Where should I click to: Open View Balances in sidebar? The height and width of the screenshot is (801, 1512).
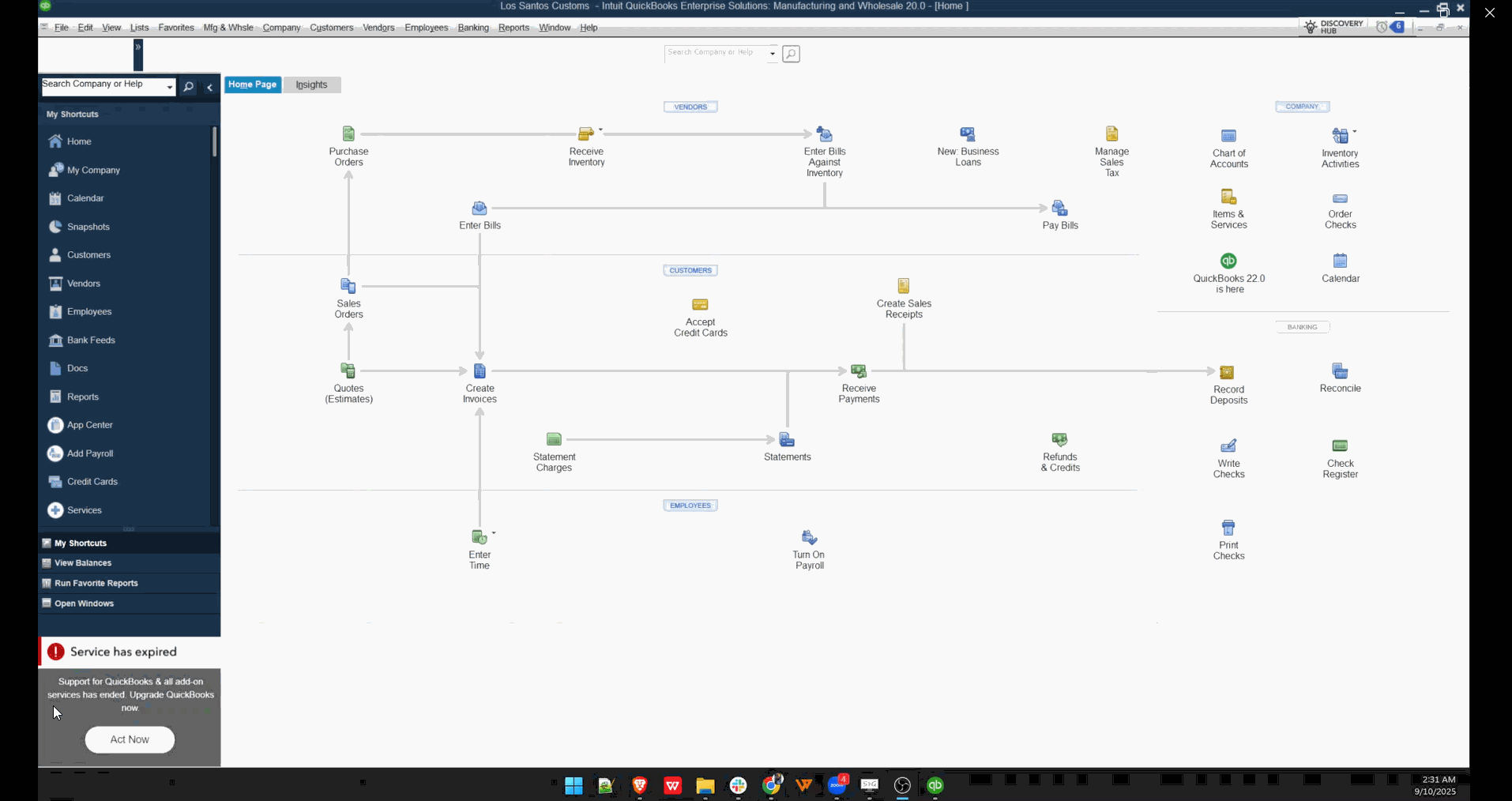83,563
